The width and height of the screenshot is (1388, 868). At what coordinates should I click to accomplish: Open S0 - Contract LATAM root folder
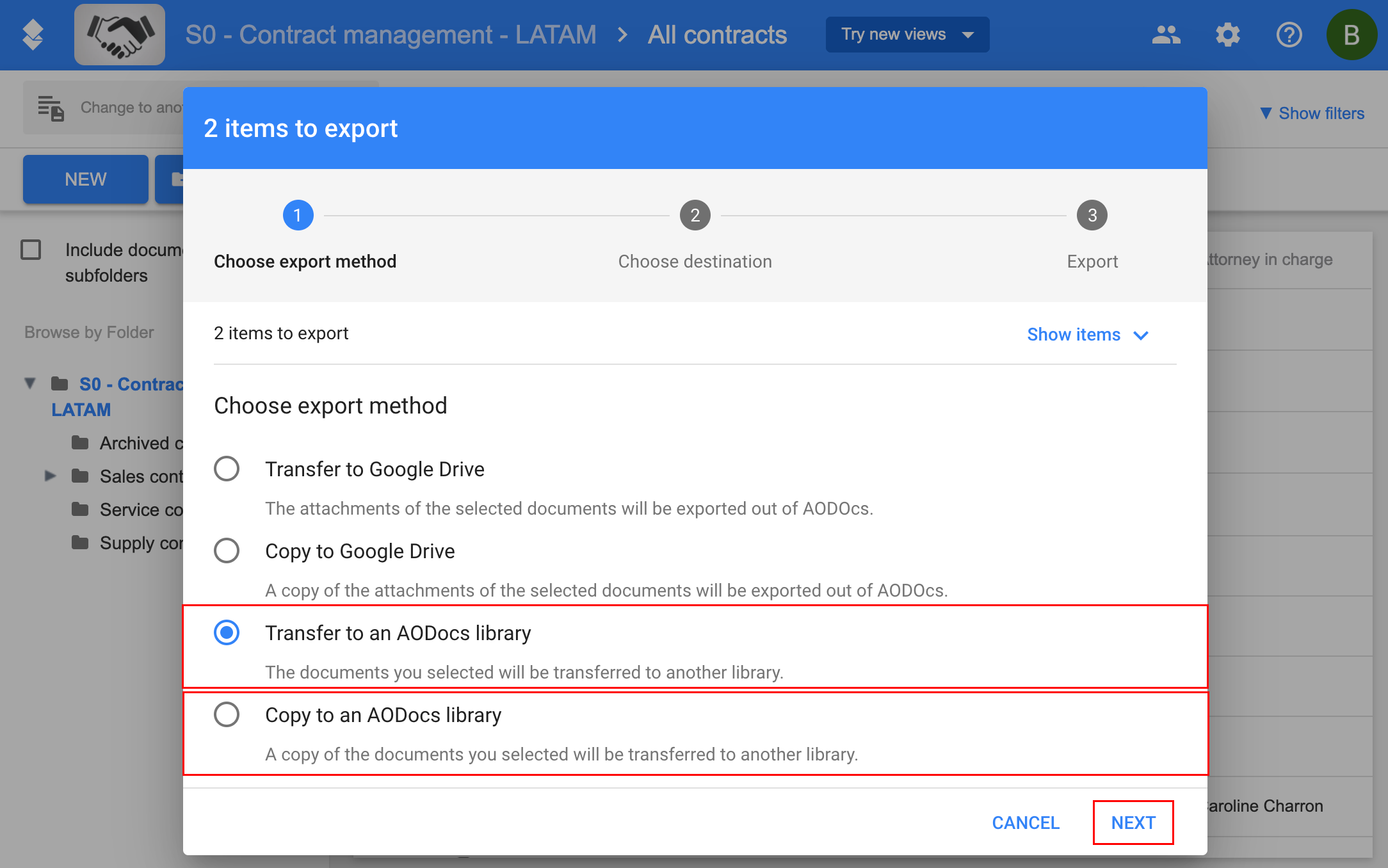118,396
